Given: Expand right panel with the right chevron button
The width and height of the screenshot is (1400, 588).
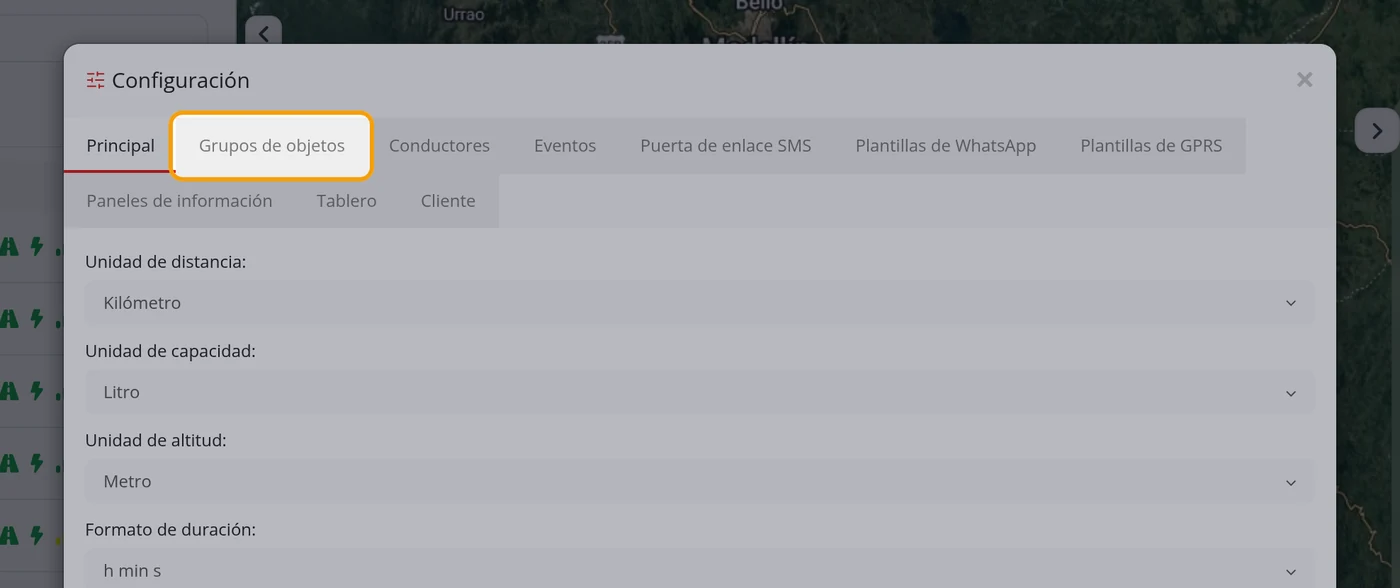Looking at the screenshot, I should pyautogui.click(x=1377, y=131).
